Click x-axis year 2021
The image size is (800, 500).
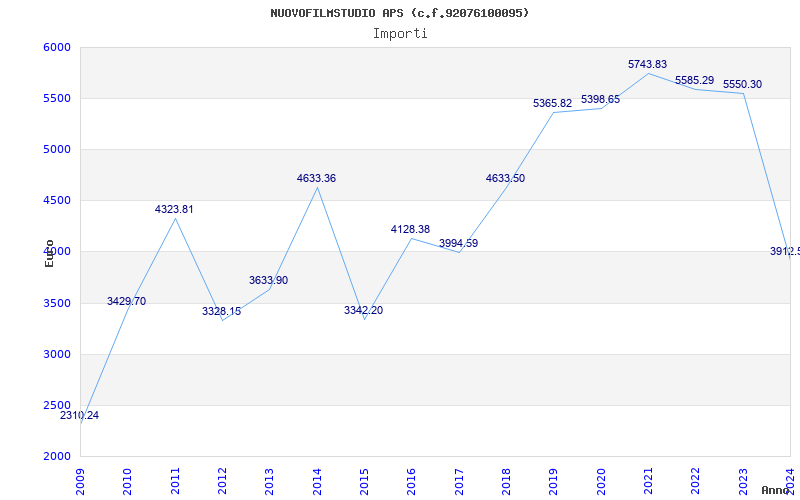648,482
